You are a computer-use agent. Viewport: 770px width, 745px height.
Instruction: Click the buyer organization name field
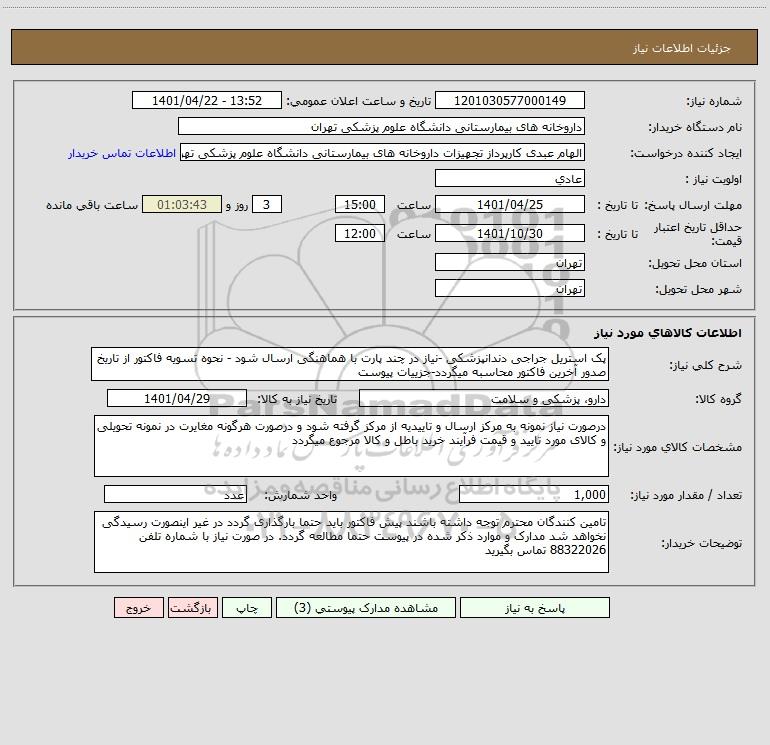(381, 126)
